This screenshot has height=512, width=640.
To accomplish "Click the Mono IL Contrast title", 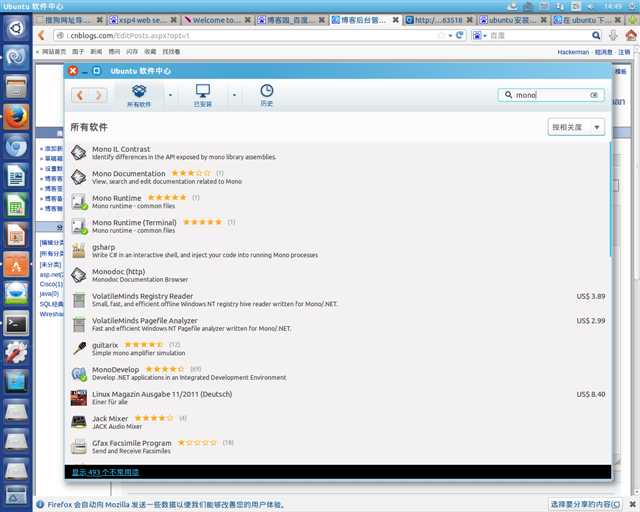I will coord(121,149).
